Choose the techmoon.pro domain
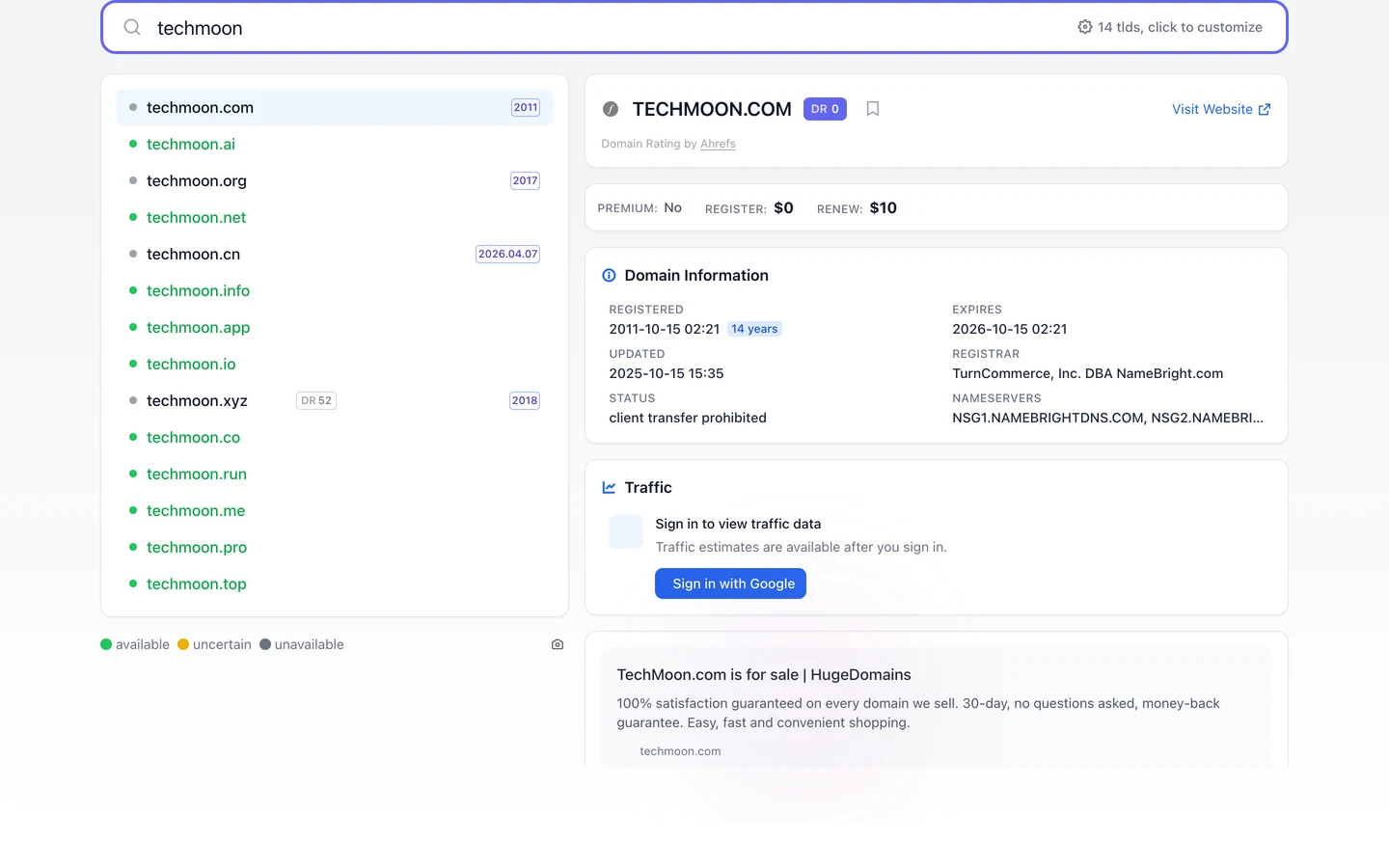1389x868 pixels. pos(335,547)
